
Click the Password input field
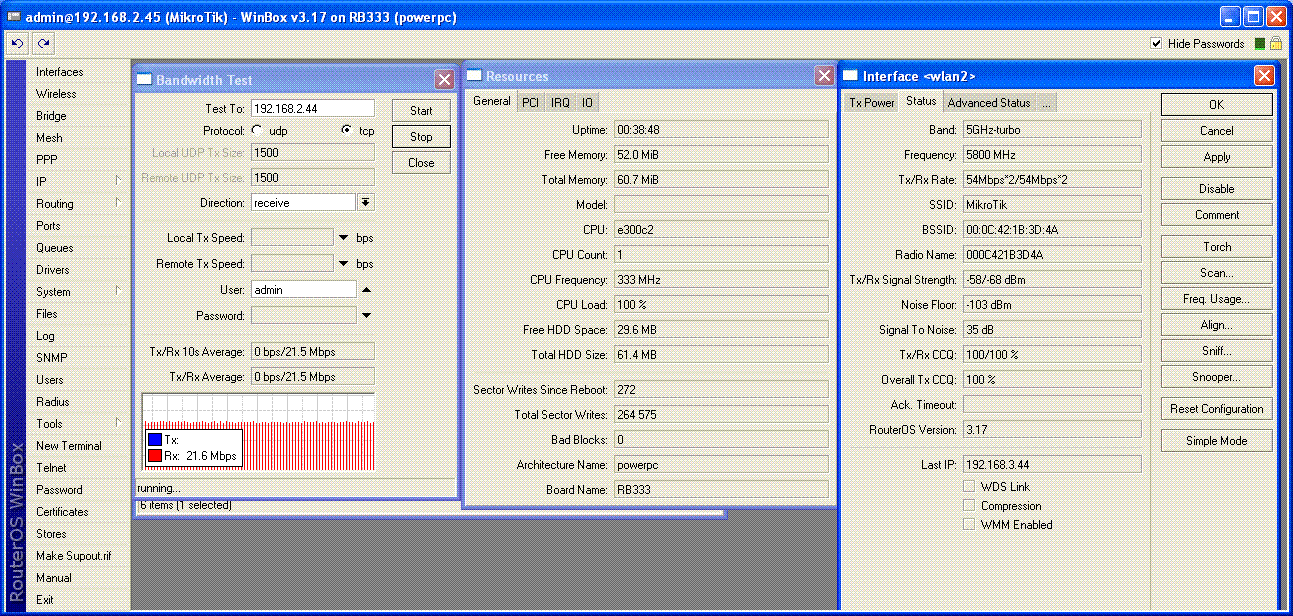point(303,315)
